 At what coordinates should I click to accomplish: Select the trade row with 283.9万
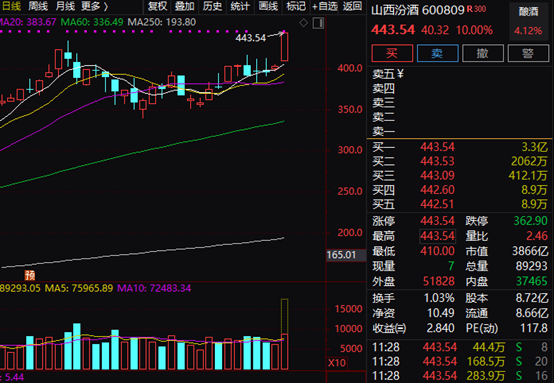[459, 376]
